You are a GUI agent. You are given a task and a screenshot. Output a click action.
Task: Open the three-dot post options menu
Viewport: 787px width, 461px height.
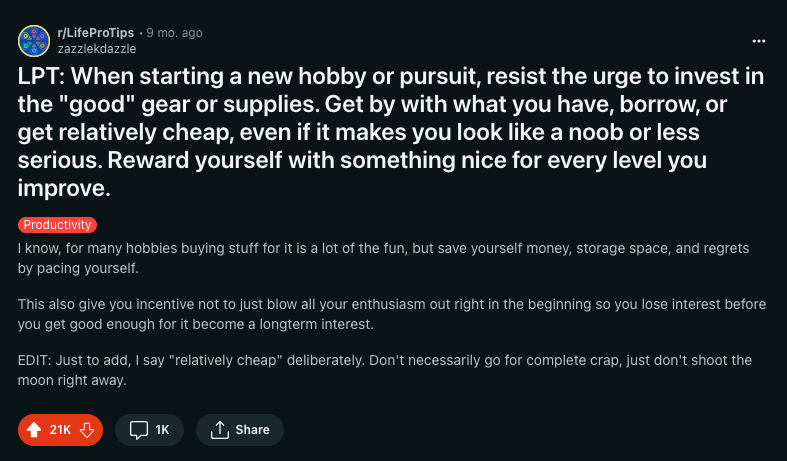(759, 41)
